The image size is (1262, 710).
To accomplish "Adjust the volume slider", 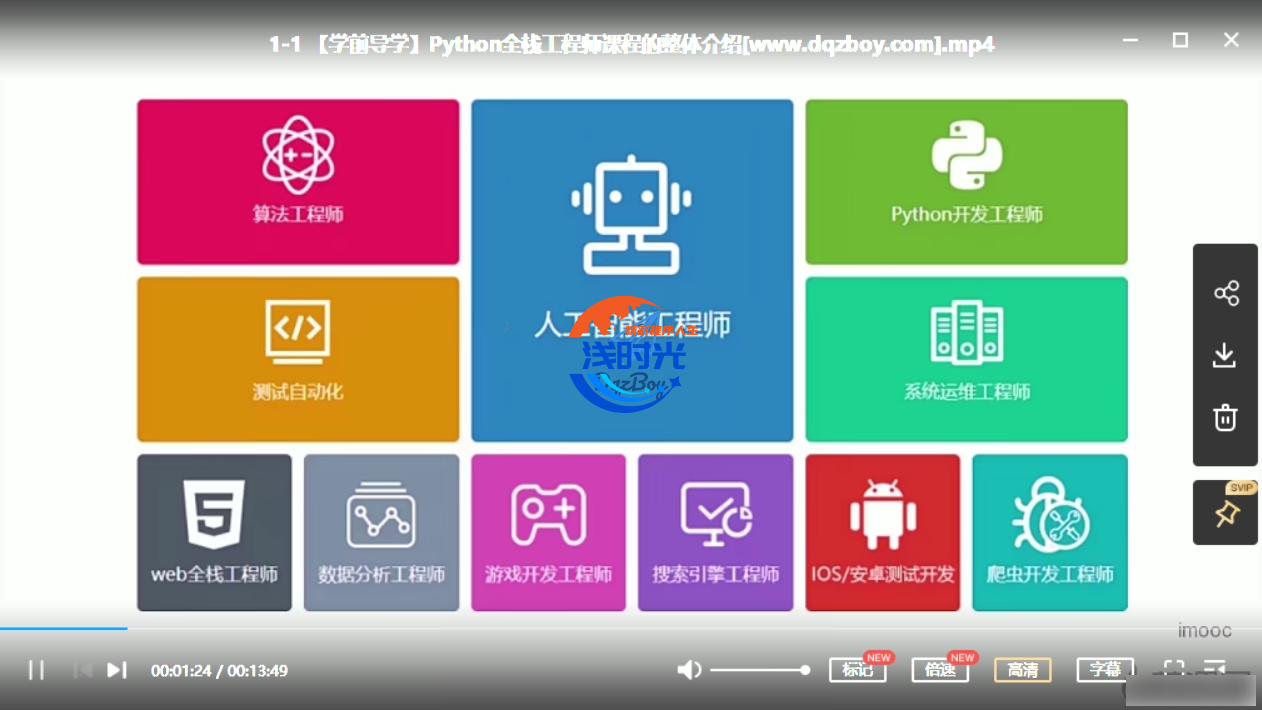I will coord(760,670).
